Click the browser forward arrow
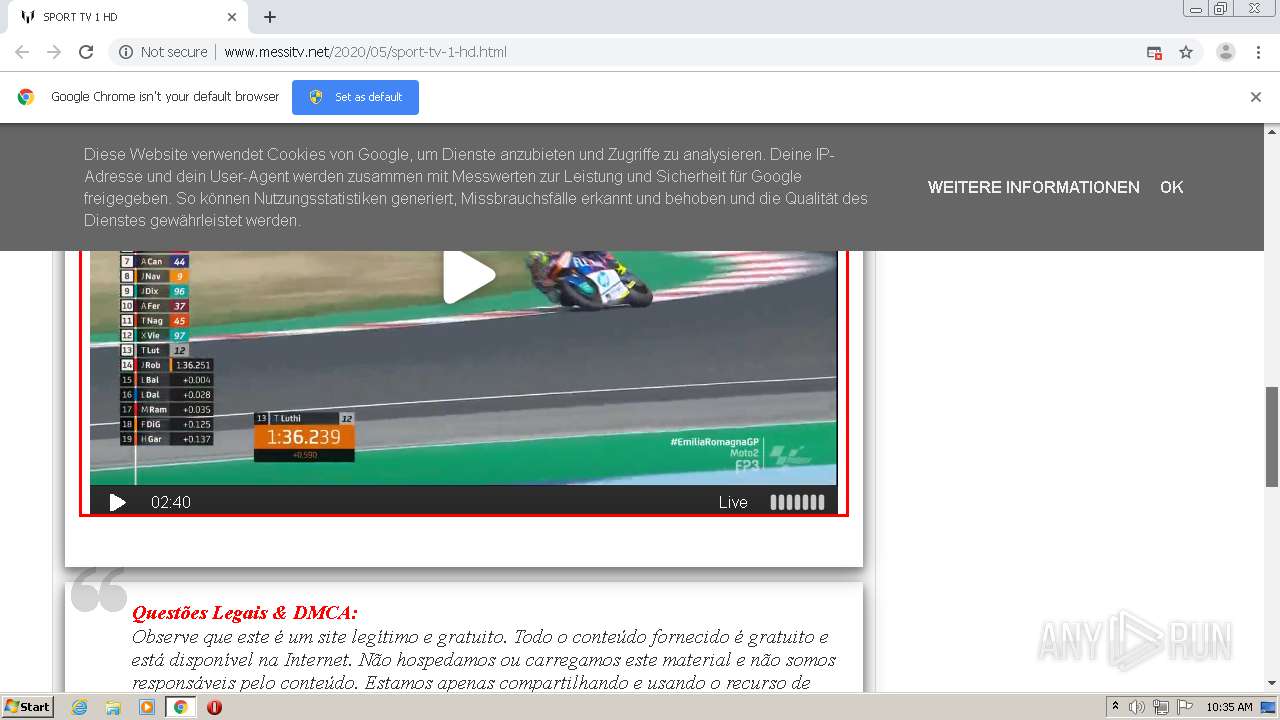This screenshot has width=1280, height=720. tap(54, 52)
